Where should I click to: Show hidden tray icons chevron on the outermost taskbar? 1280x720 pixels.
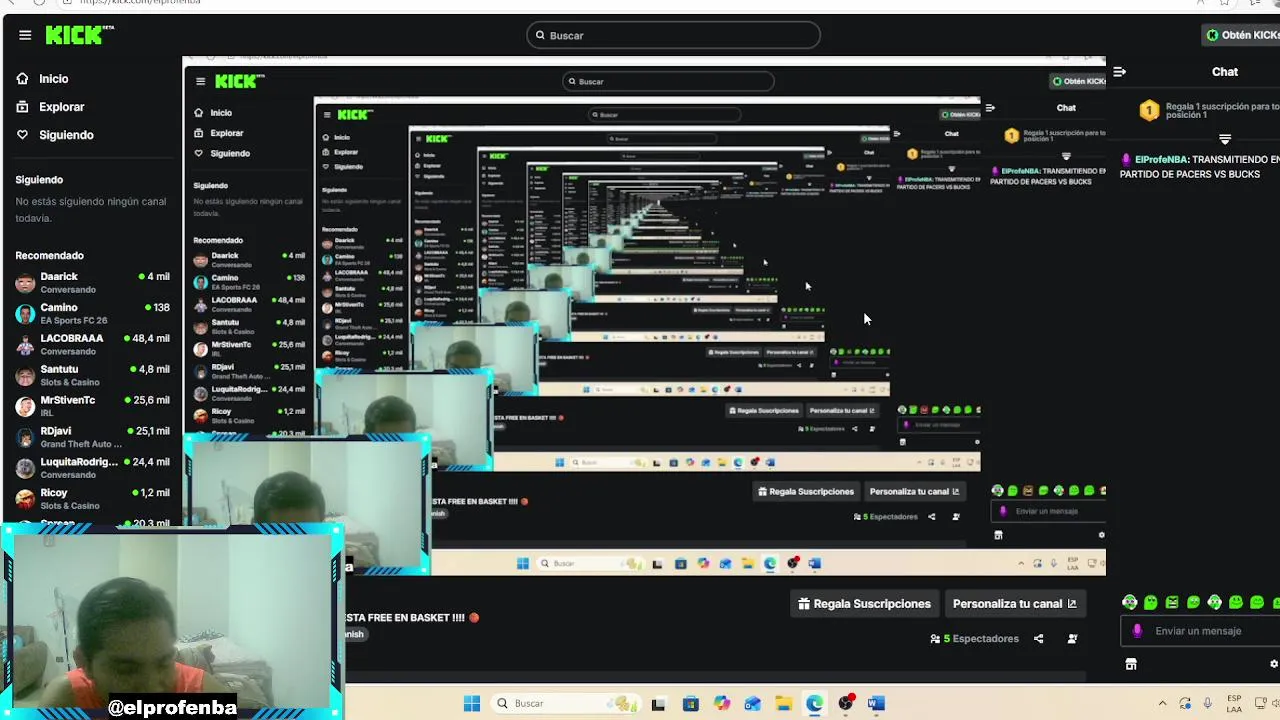pos(1162,704)
